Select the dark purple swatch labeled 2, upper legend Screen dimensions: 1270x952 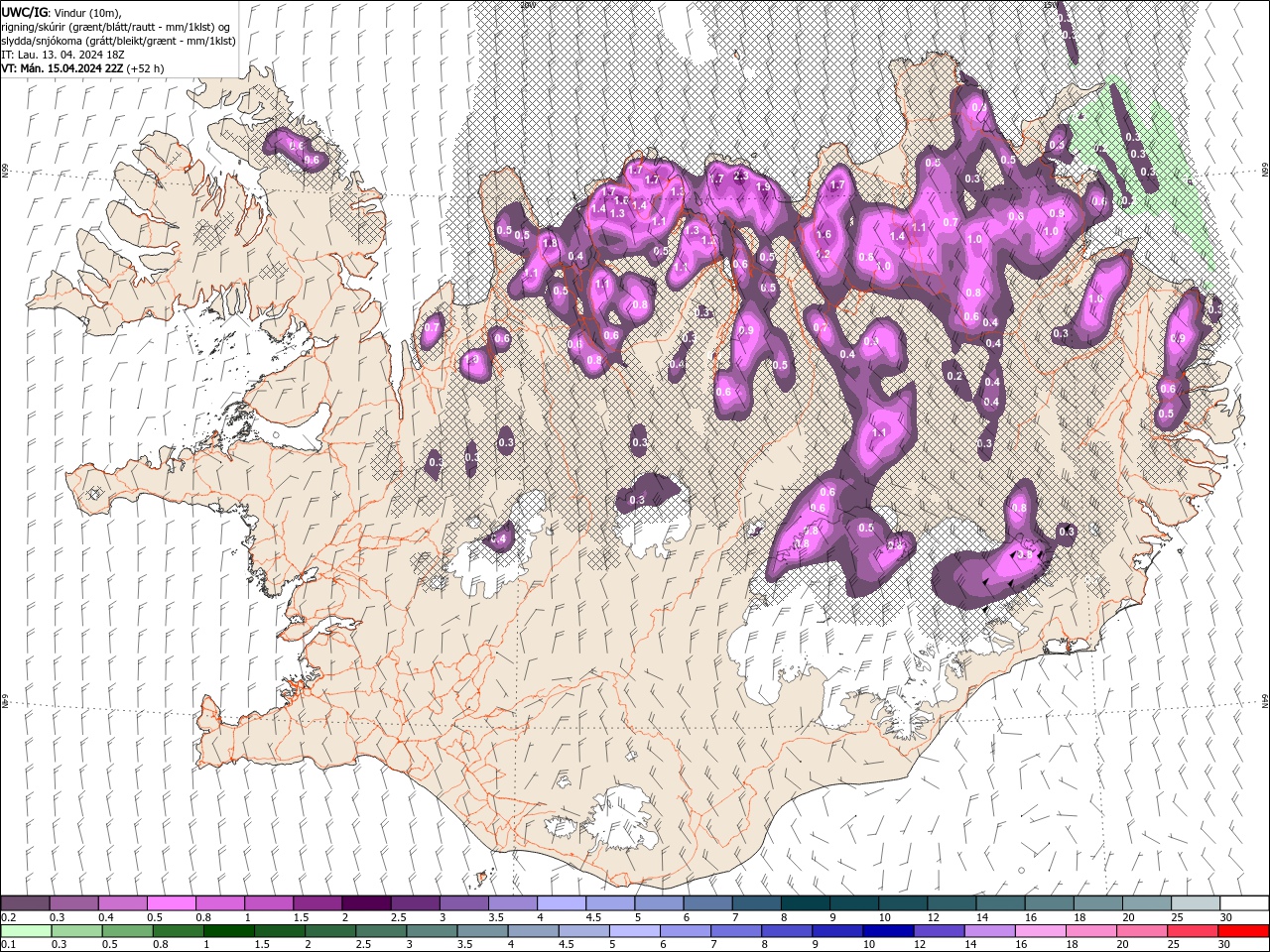(x=366, y=903)
